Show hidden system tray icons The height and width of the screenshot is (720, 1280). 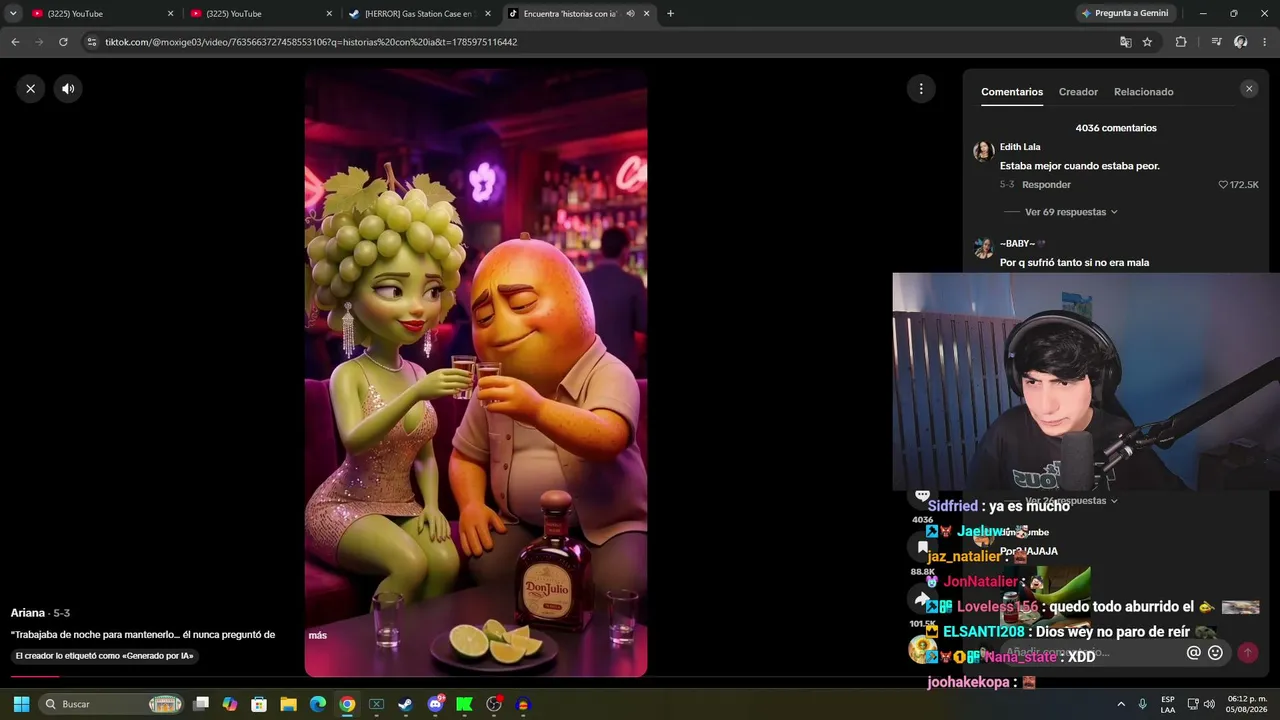1121,704
